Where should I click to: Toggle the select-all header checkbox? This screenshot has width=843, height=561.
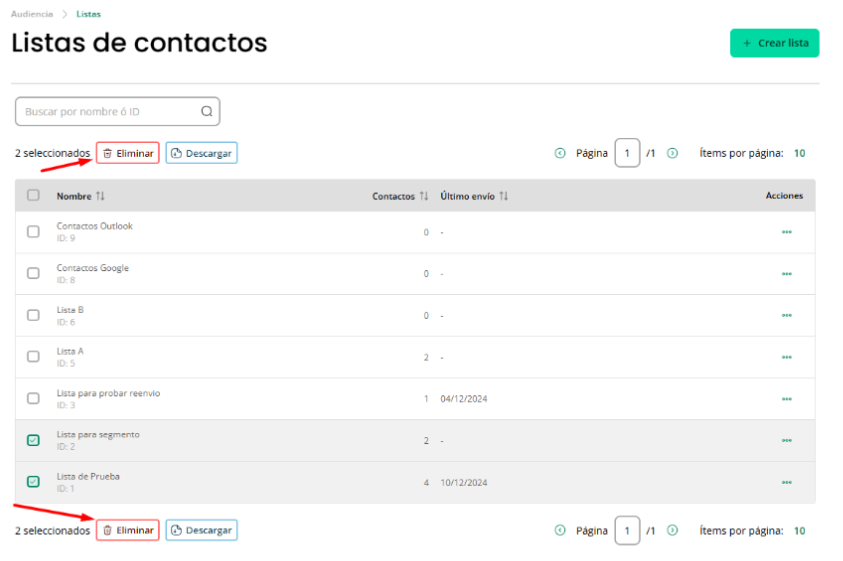pos(33,195)
